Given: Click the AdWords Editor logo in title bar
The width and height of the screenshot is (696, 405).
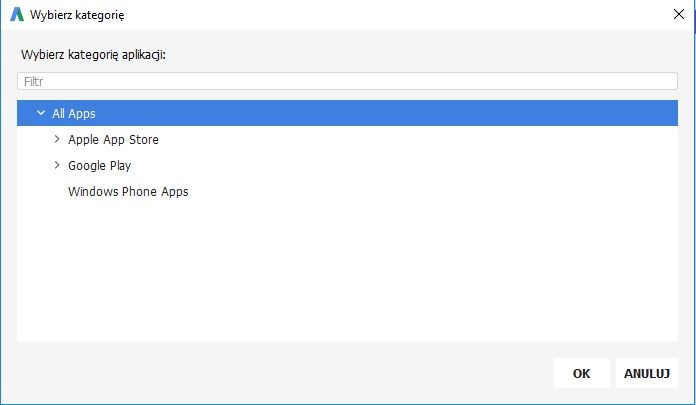Looking at the screenshot, I should [x=16, y=15].
